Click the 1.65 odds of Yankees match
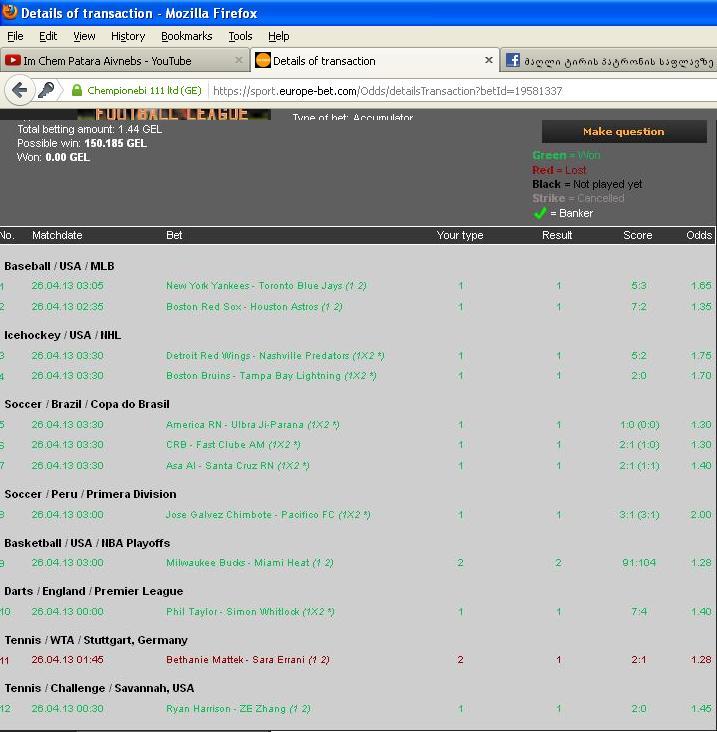This screenshot has height=732, width=717. pyautogui.click(x=701, y=286)
